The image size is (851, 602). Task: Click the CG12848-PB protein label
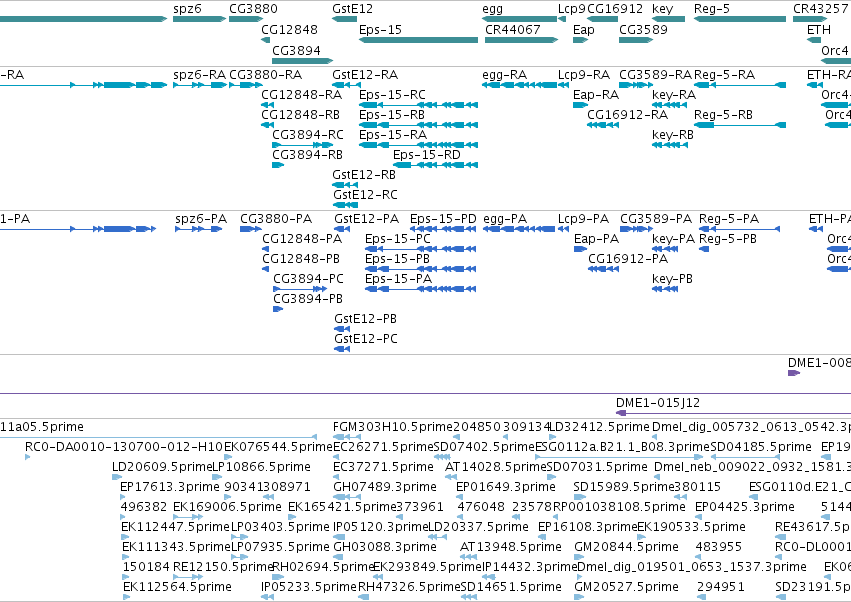[301, 259]
